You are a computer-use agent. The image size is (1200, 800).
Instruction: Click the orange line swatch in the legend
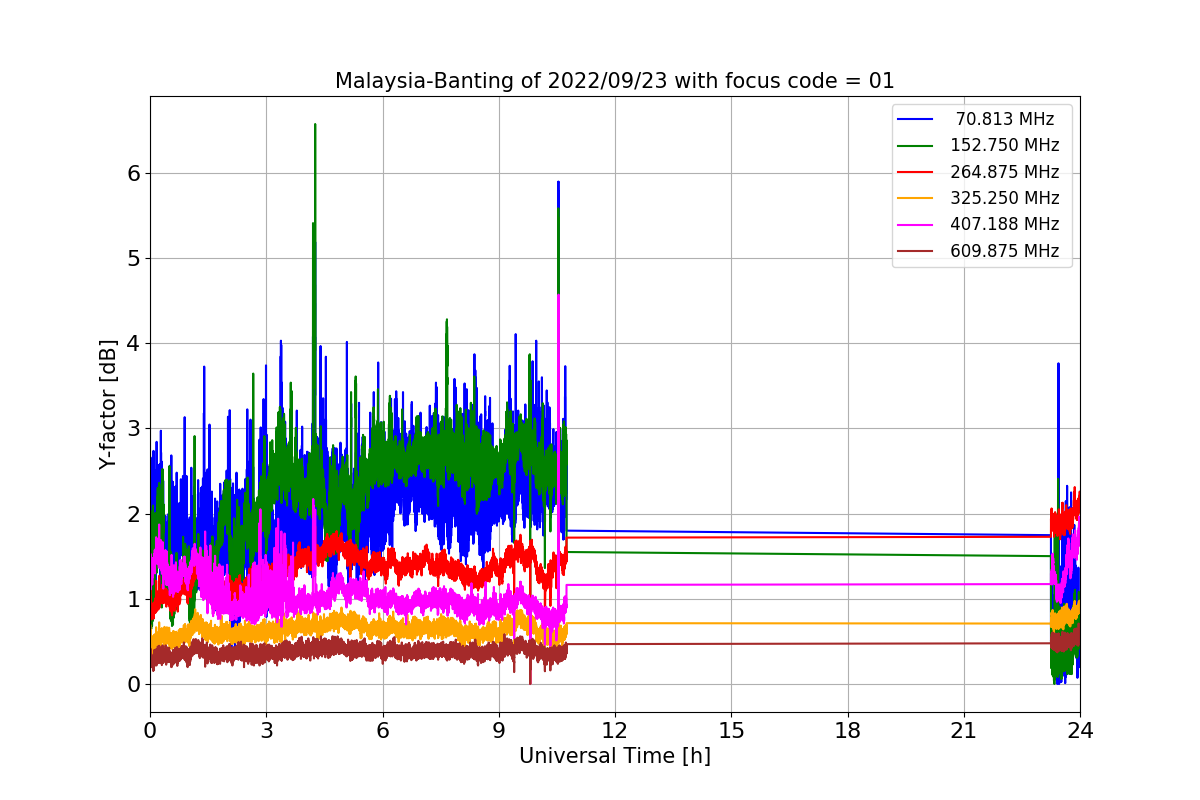coord(915,198)
